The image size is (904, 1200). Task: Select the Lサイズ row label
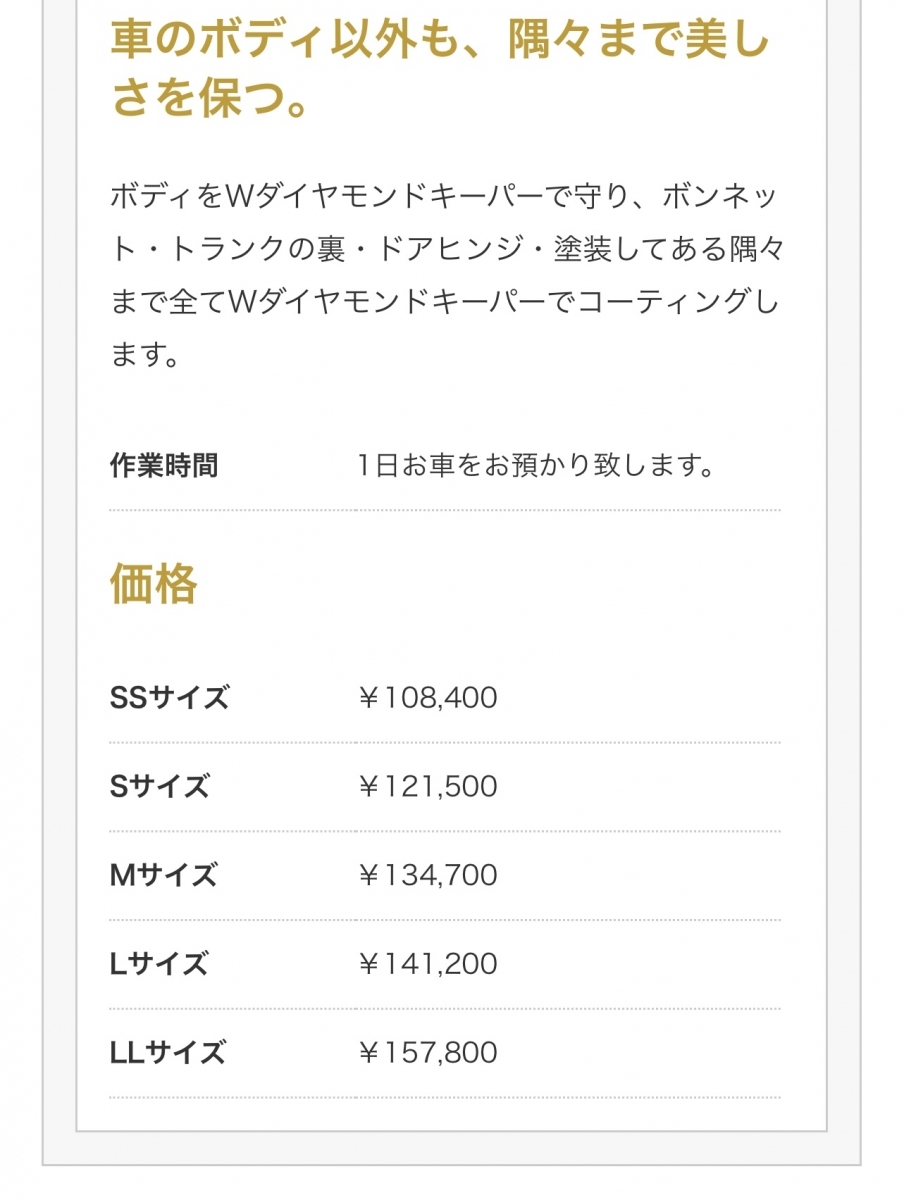(x=159, y=965)
